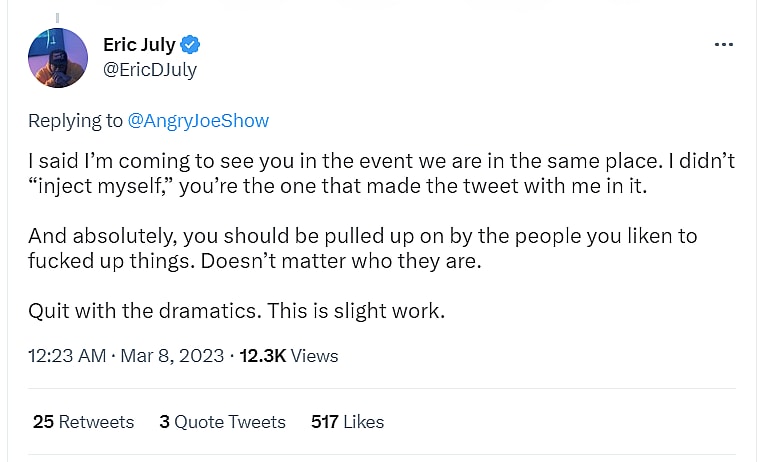Show the 3 Quote Tweets list
The width and height of the screenshot is (767, 462).
click(222, 422)
